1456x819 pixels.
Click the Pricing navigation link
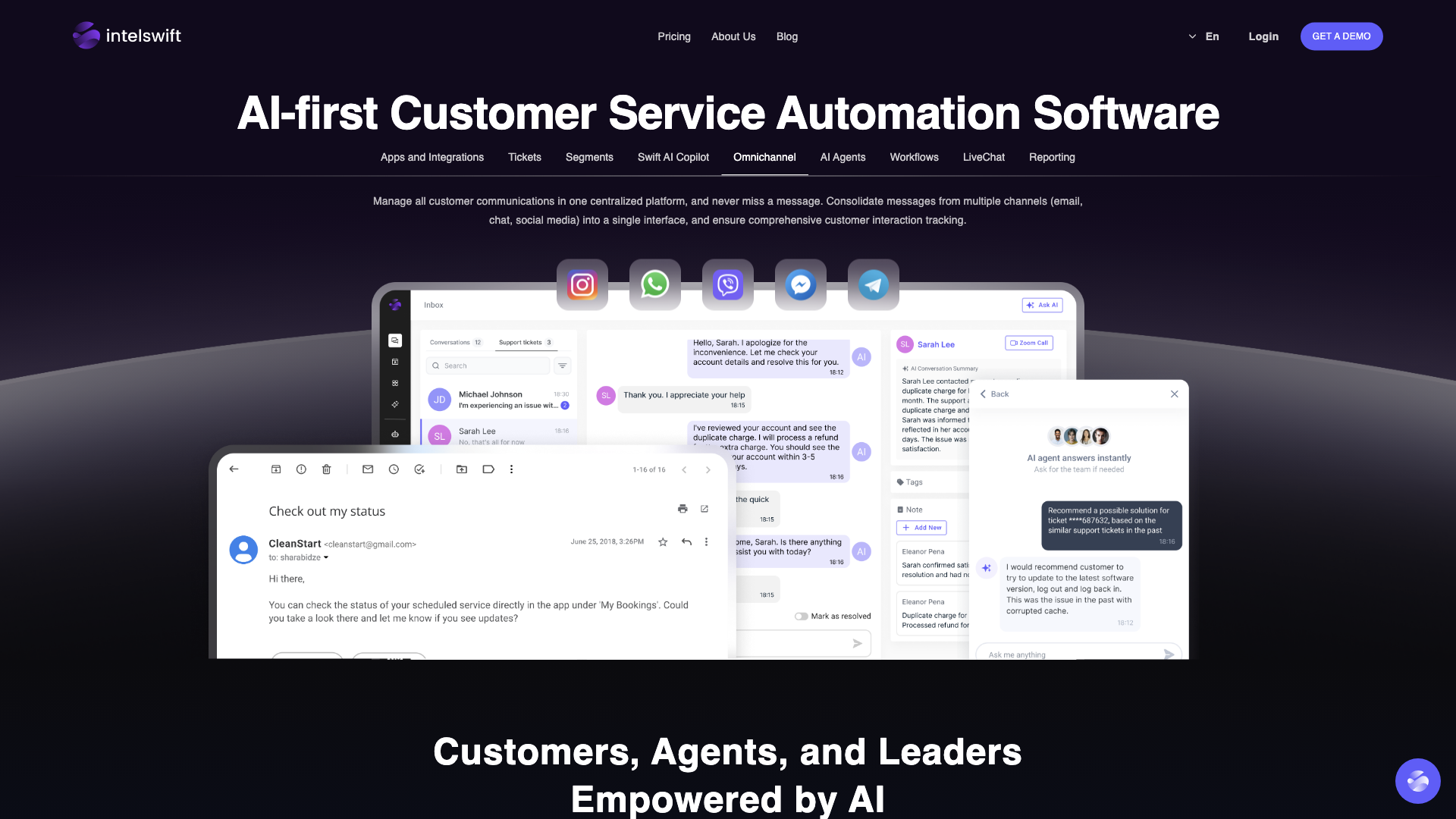click(674, 36)
